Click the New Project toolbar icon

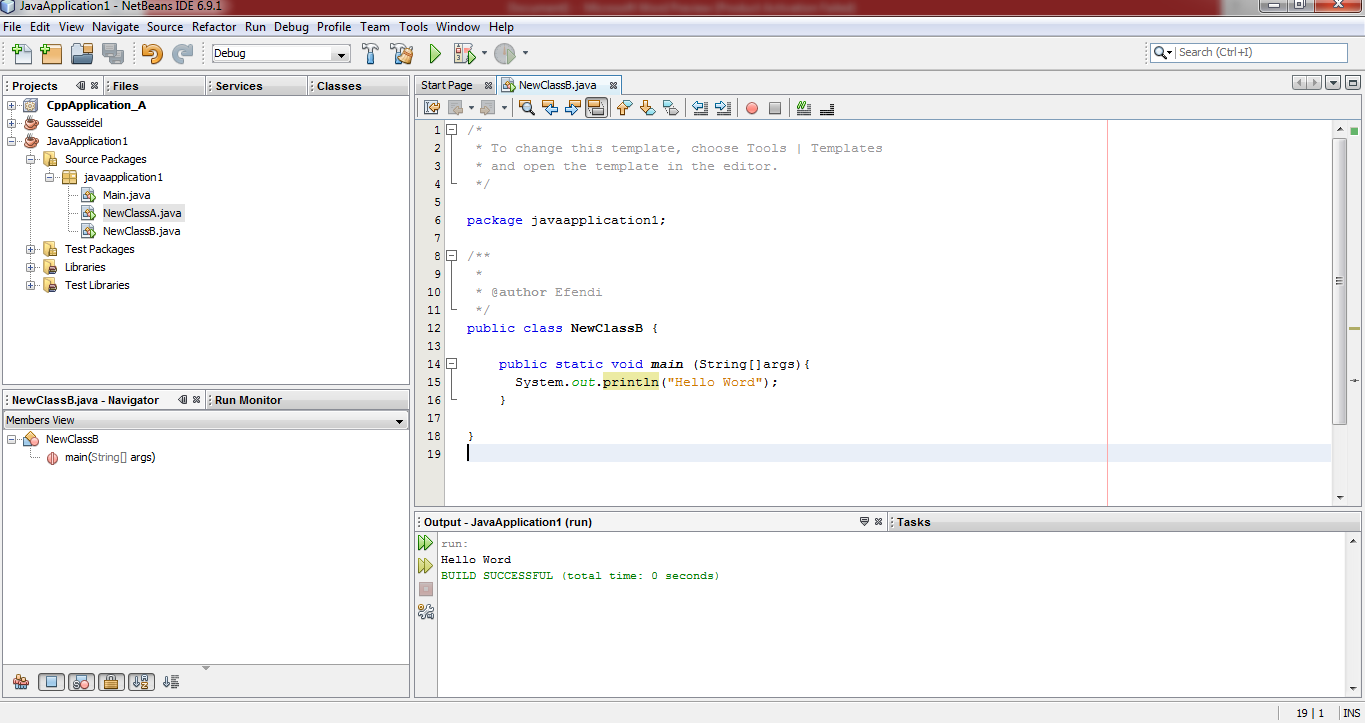click(50, 54)
